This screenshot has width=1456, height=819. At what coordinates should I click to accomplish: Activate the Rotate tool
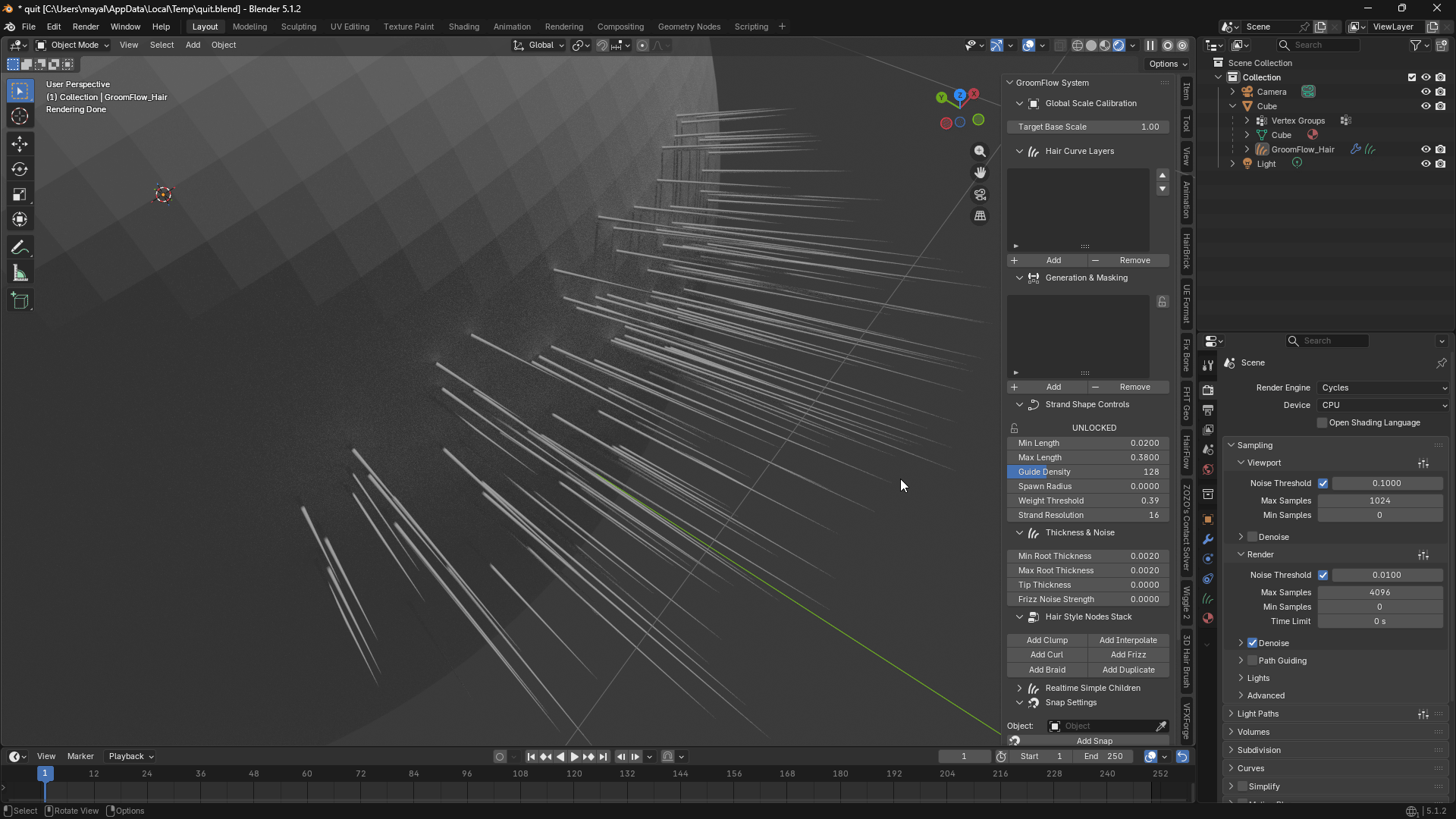click(20, 169)
